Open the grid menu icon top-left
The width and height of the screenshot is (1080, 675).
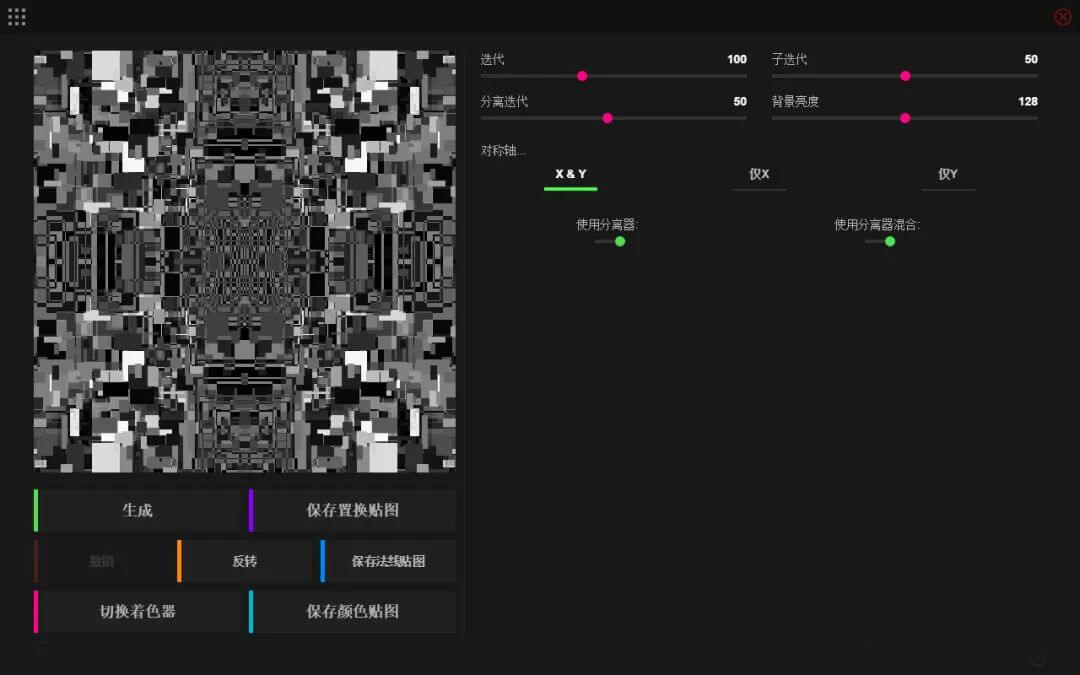16,16
